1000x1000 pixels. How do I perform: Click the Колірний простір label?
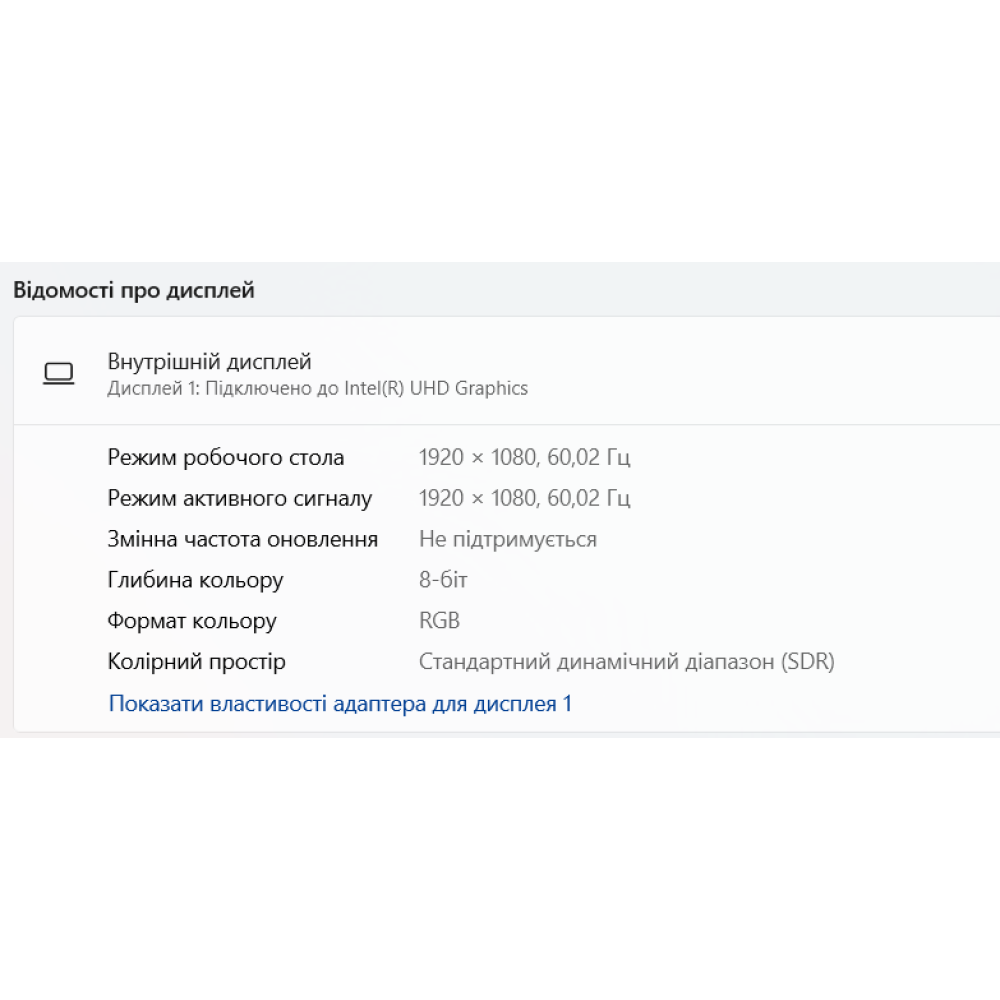point(196,662)
